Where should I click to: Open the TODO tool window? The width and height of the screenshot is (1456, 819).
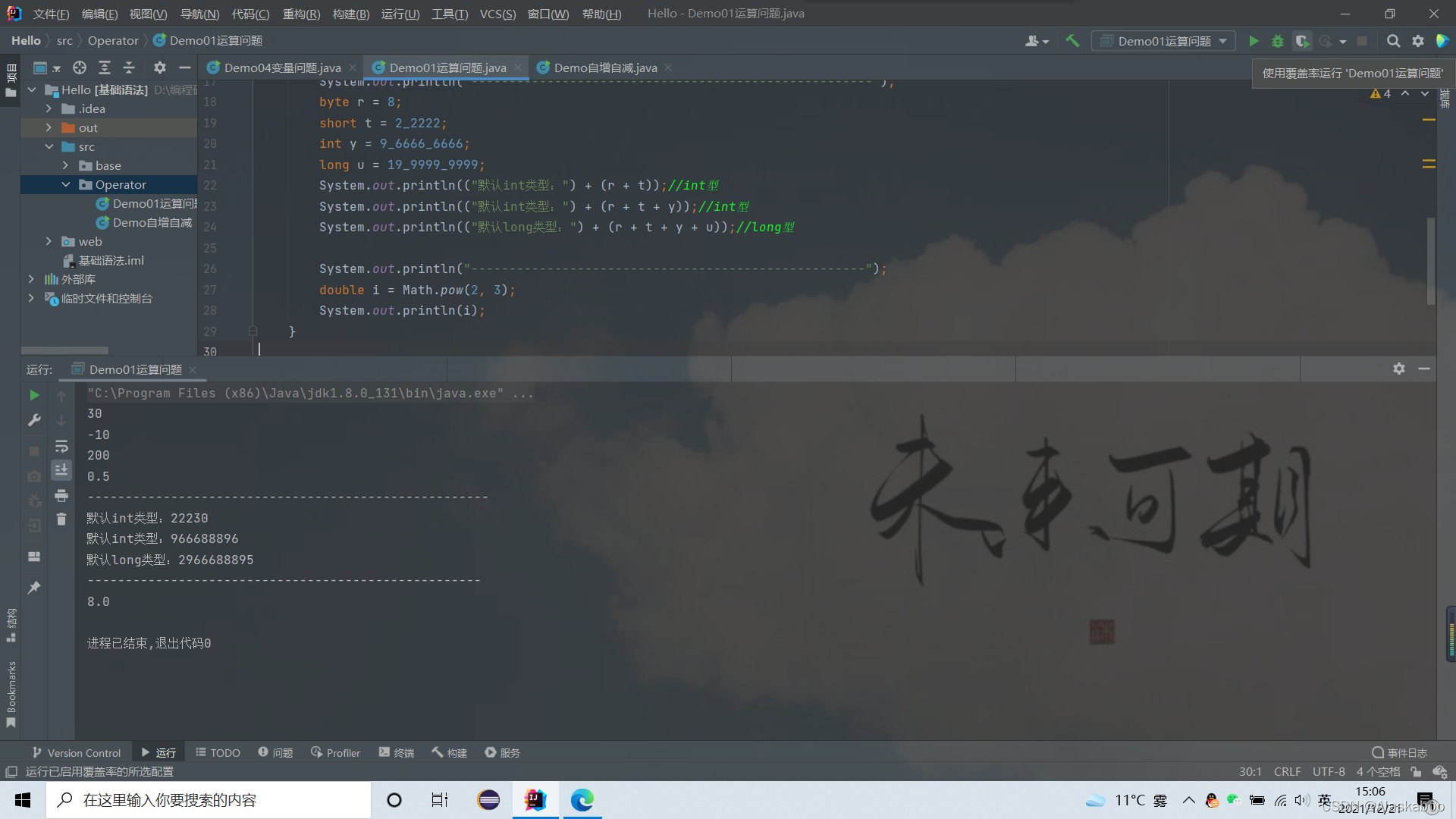pyautogui.click(x=218, y=752)
